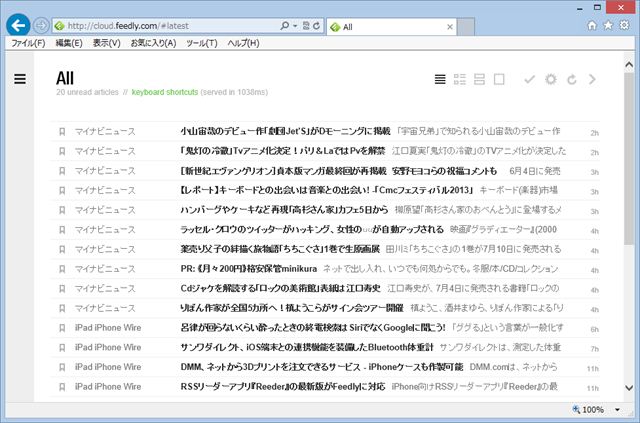This screenshot has width=640, height=423.
Task: Open the ツール(T) menu
Action: click(202, 43)
